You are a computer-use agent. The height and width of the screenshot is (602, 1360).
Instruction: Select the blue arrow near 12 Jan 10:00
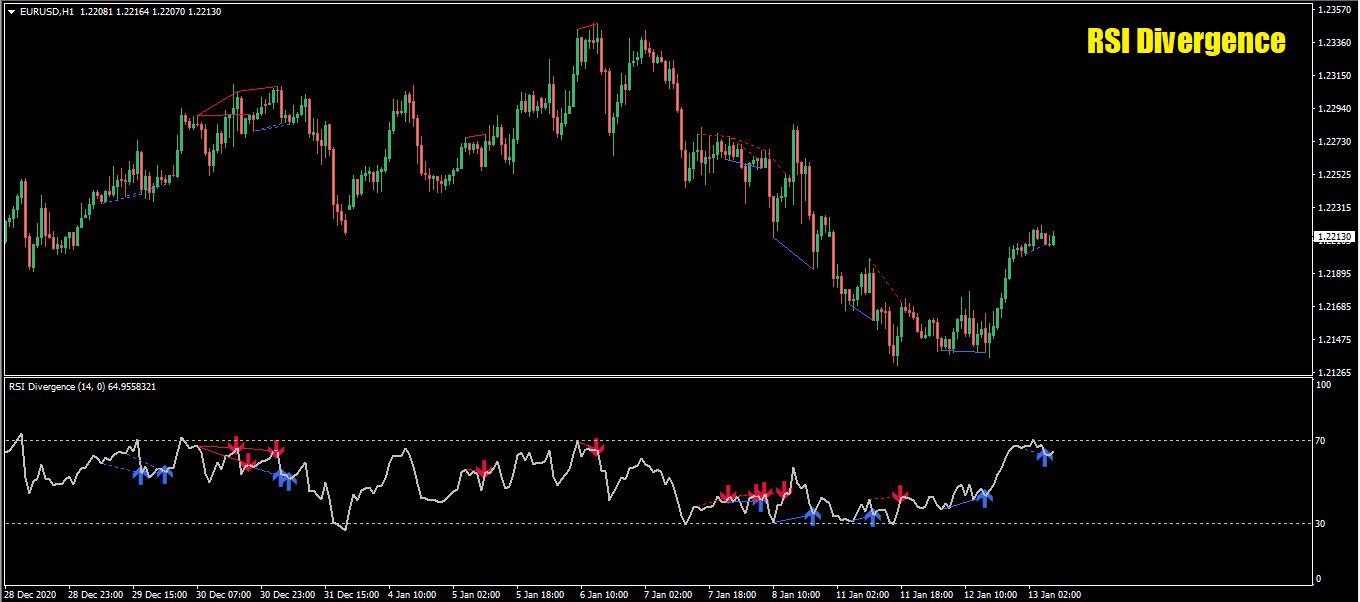click(x=984, y=498)
